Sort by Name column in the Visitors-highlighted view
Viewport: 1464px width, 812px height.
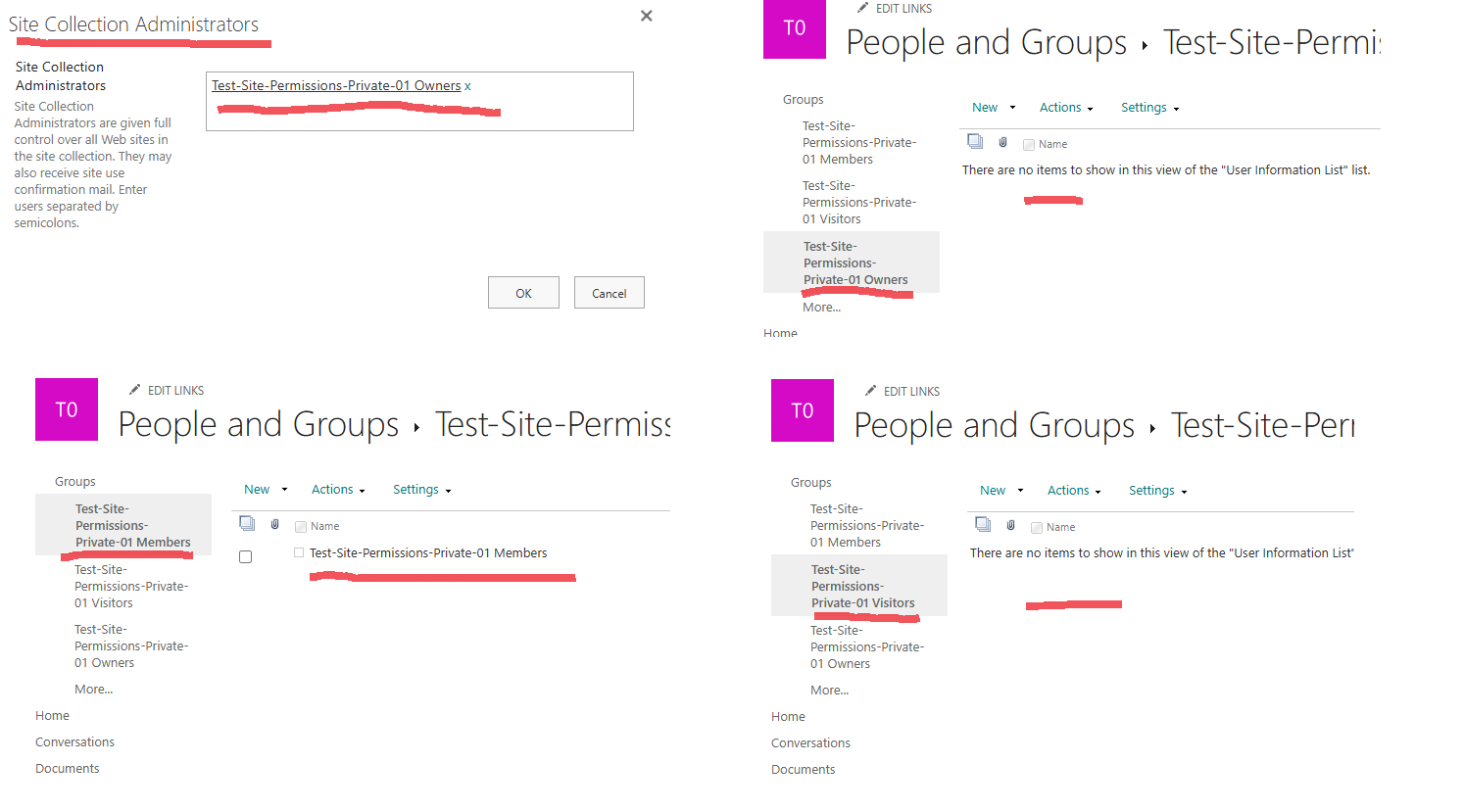tap(1060, 527)
